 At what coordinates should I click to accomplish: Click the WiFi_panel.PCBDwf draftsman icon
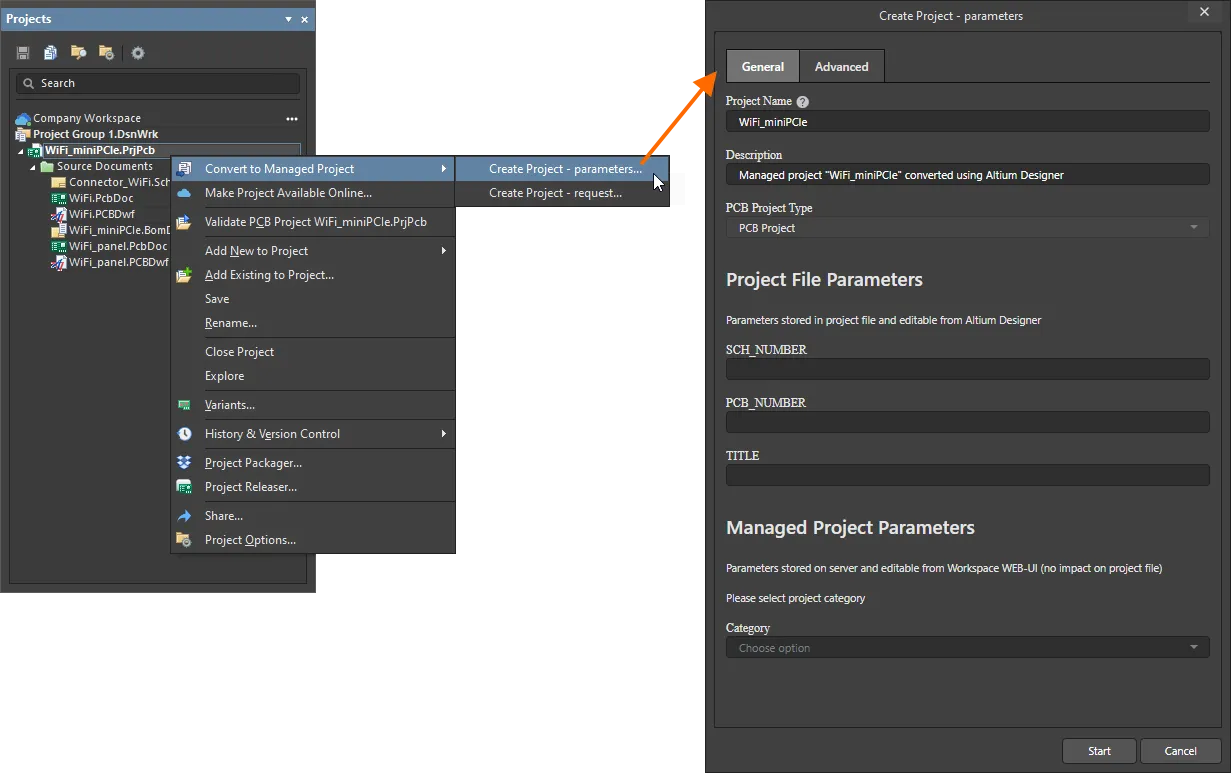(x=59, y=262)
